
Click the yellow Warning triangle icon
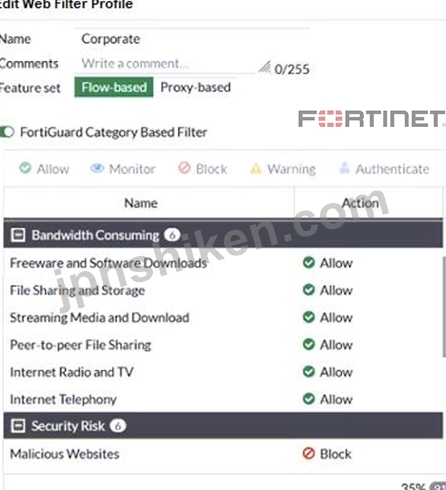tap(255, 169)
